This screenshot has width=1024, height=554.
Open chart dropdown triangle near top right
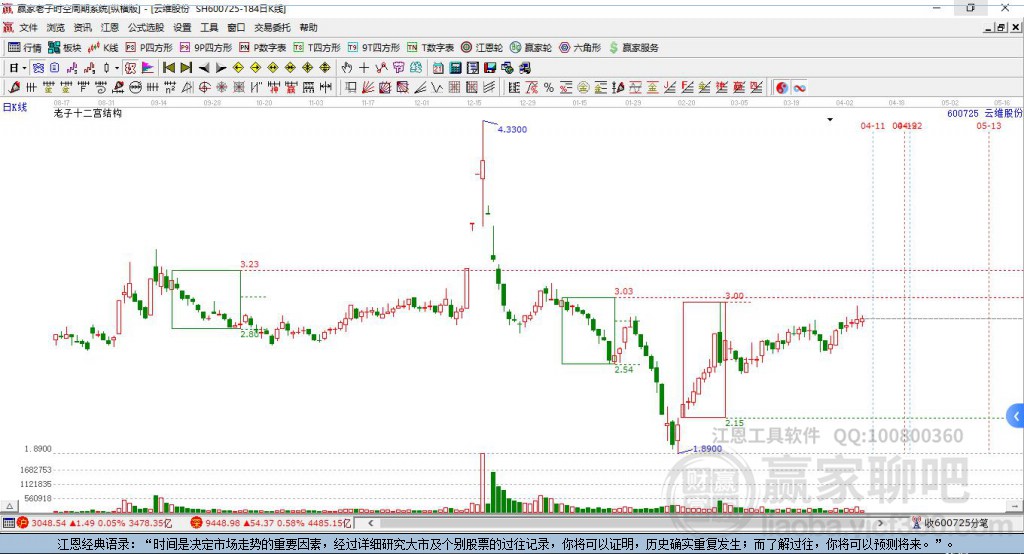point(830,120)
